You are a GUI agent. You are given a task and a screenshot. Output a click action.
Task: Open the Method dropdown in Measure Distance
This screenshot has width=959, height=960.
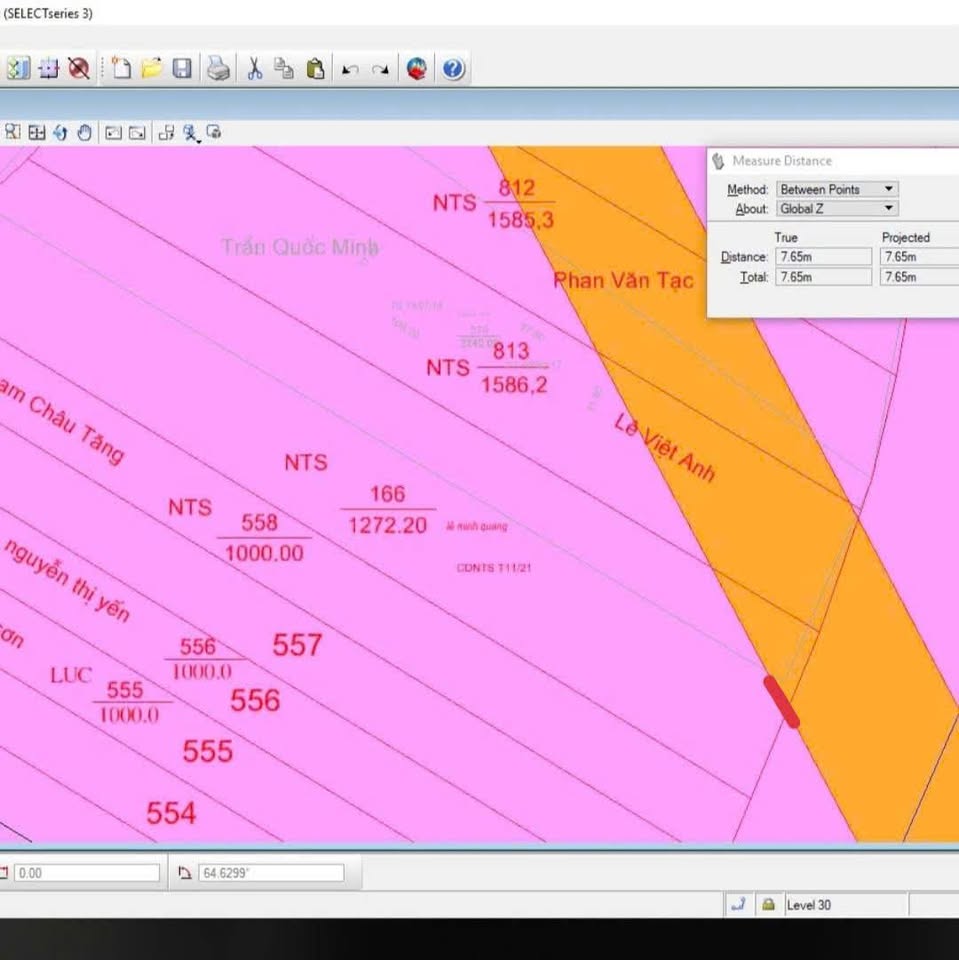[x=837, y=189]
